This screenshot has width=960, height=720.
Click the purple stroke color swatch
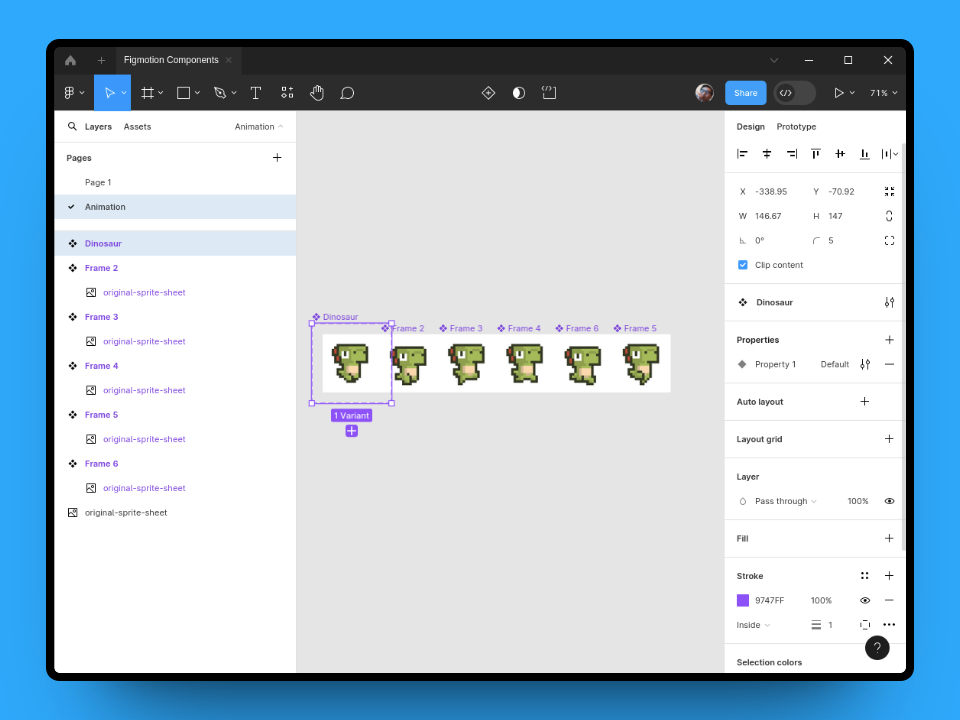coord(743,600)
